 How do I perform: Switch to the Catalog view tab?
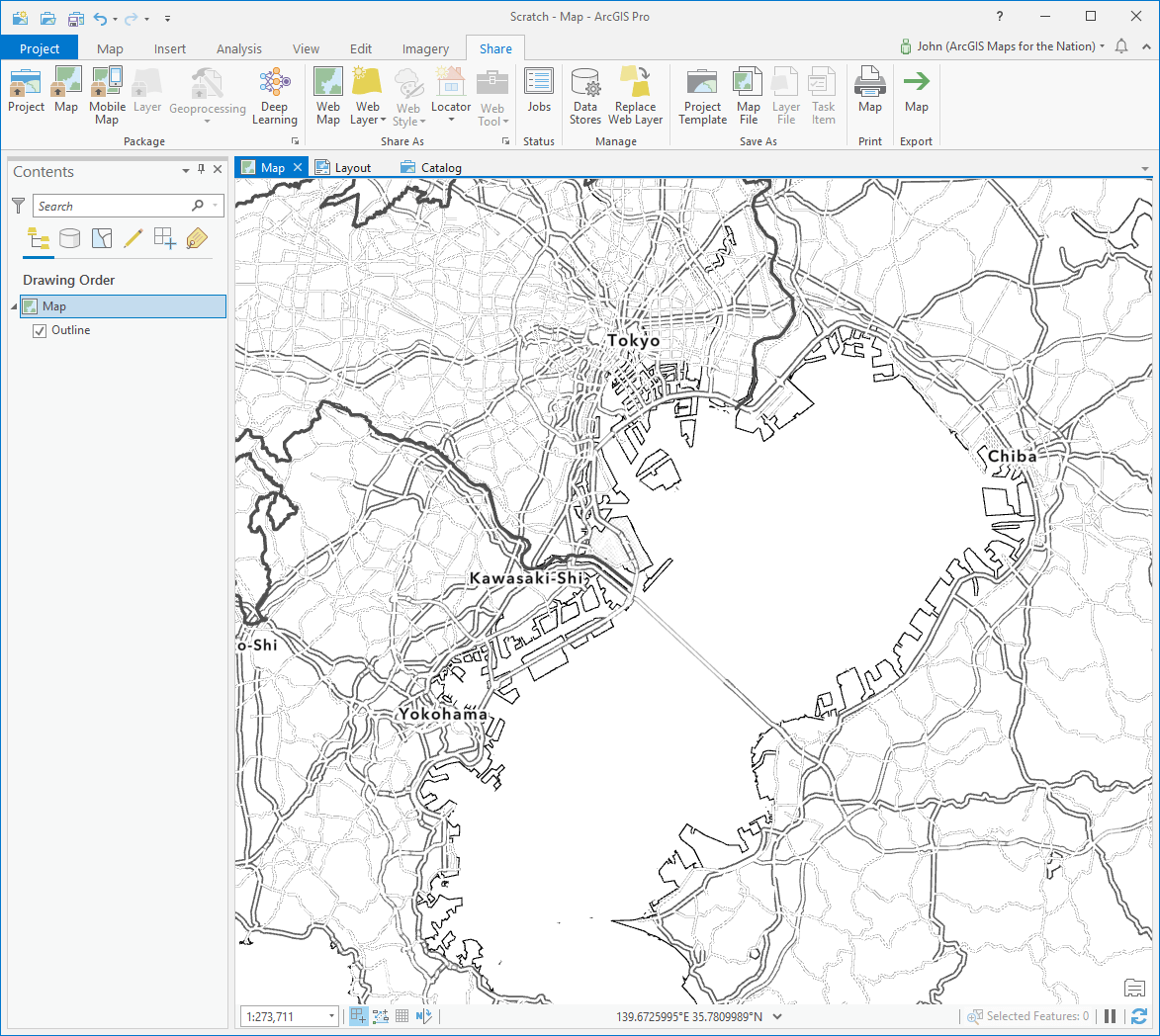[432, 168]
